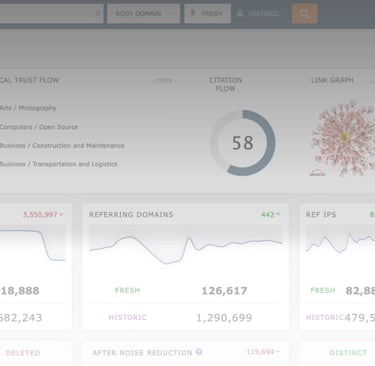The image size is (375, 366).
Task: Select Business / Construction and Maintenance topic
Action: point(62,146)
